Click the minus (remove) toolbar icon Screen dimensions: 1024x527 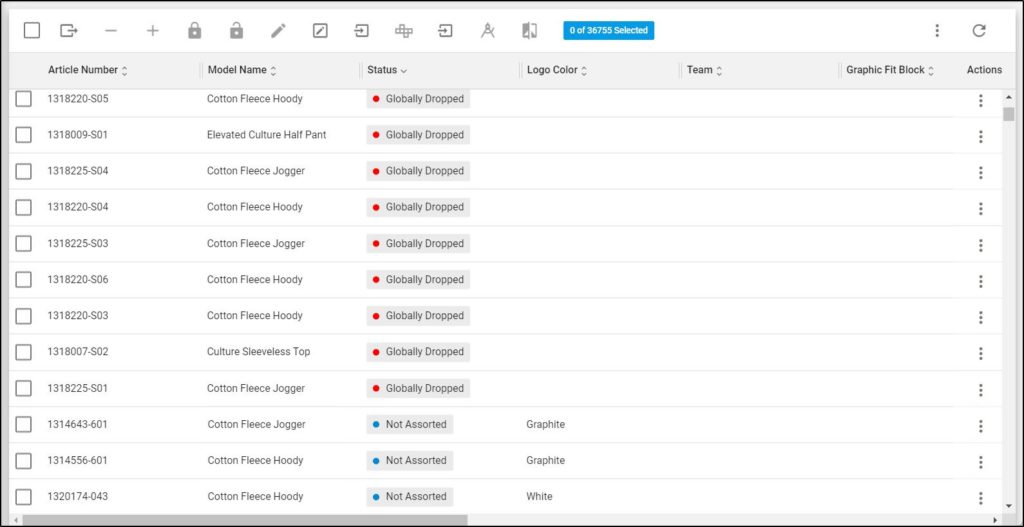(x=111, y=31)
